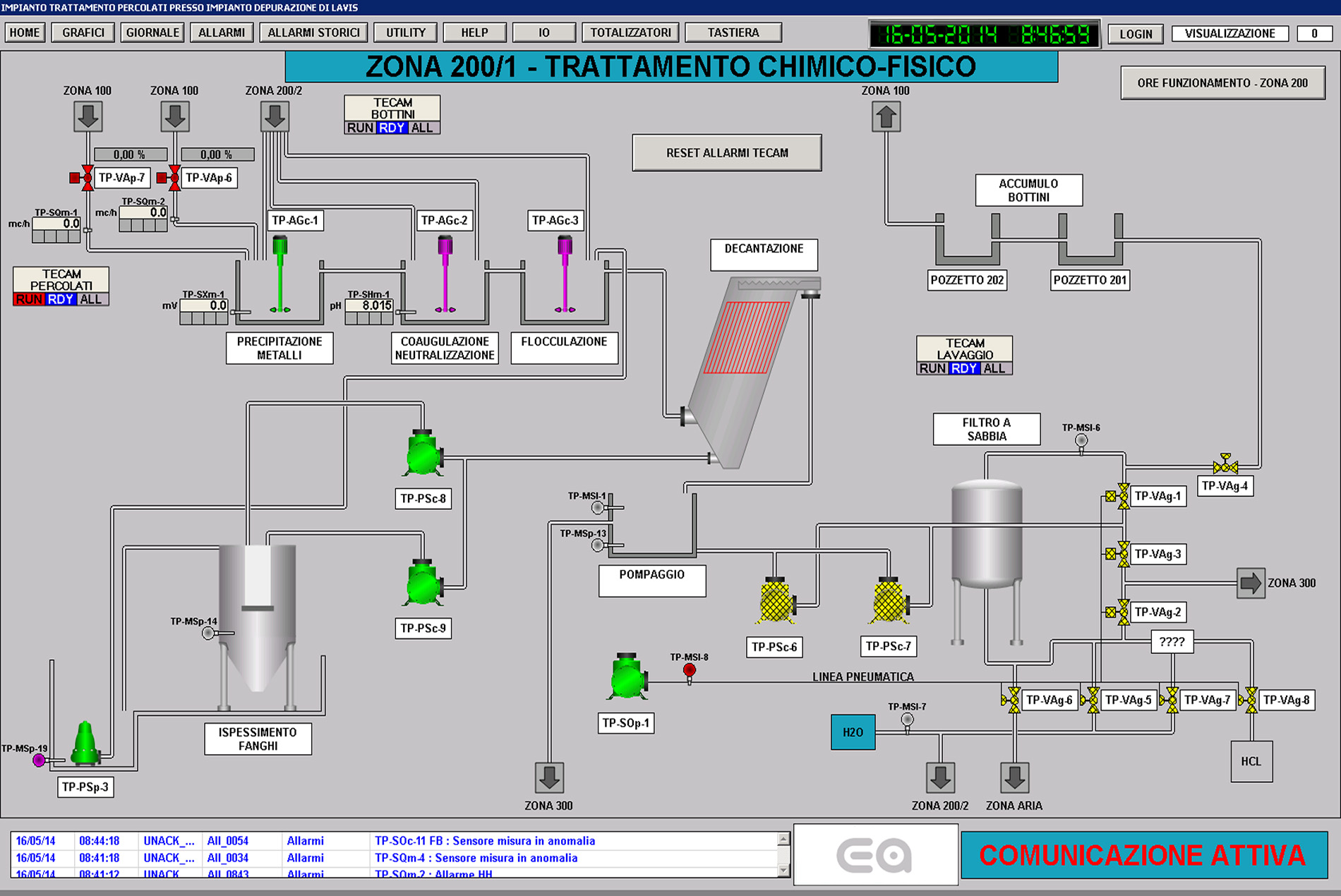Click the ZONA 100 up arrow near ACCUMULO BOTTINI
Viewport: 1341px width, 896px height.
[886, 116]
